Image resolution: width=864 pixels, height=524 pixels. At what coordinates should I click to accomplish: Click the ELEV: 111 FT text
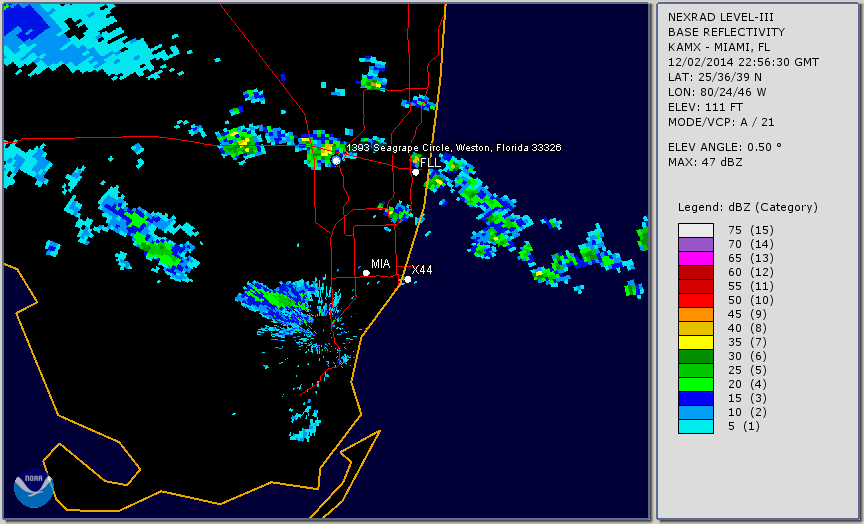tap(705, 107)
